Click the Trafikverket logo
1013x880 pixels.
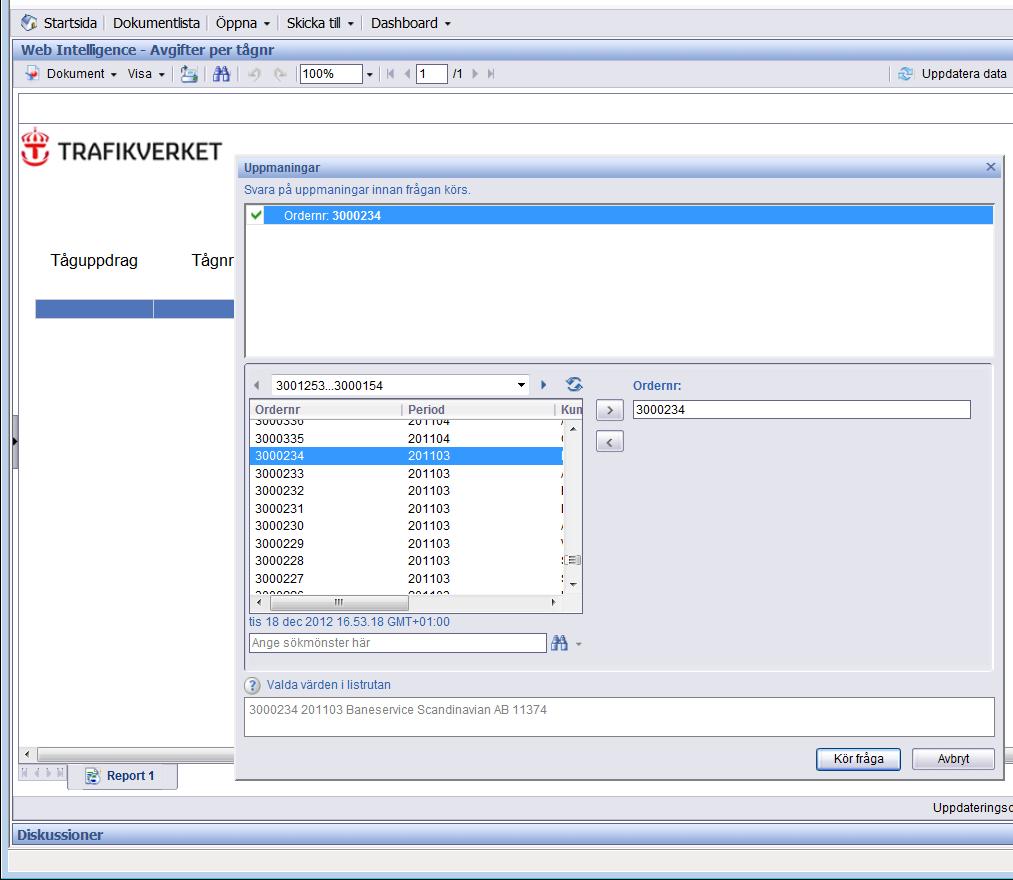[121, 147]
